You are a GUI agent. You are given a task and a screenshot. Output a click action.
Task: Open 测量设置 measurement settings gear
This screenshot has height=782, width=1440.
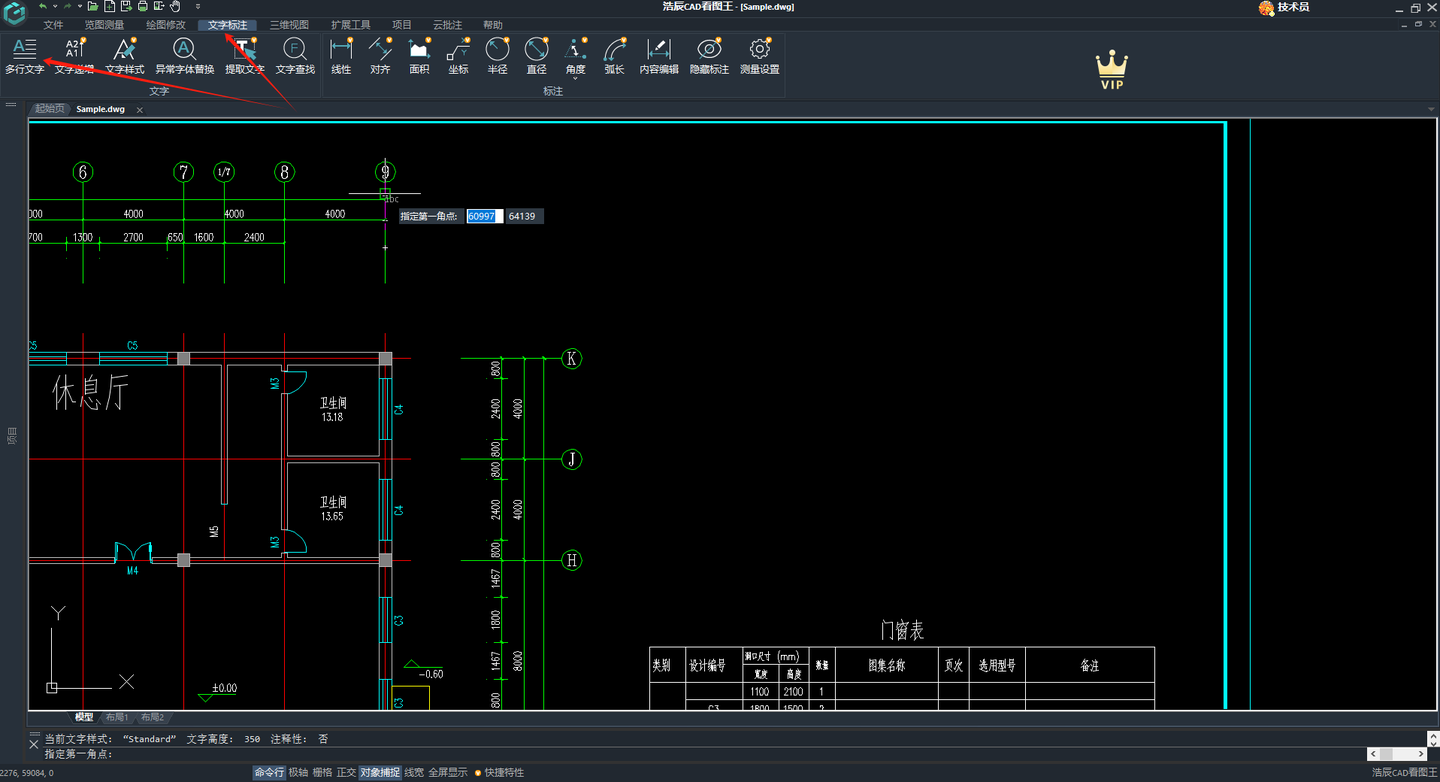coord(759,56)
